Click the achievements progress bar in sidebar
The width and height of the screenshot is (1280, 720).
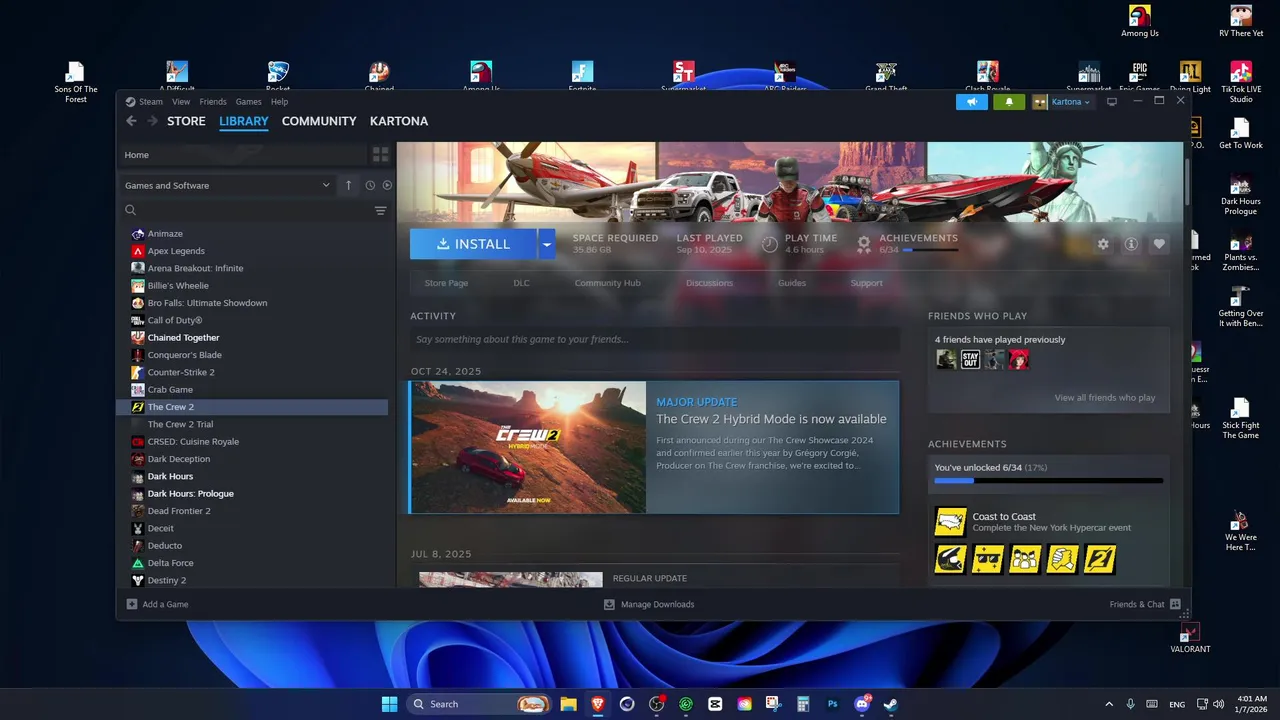tap(1048, 481)
